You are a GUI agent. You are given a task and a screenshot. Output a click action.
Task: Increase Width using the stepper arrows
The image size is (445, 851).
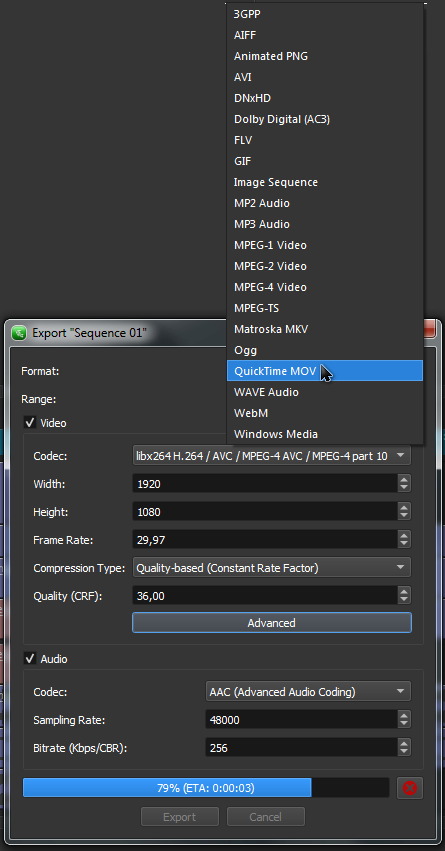pyautogui.click(x=404, y=479)
